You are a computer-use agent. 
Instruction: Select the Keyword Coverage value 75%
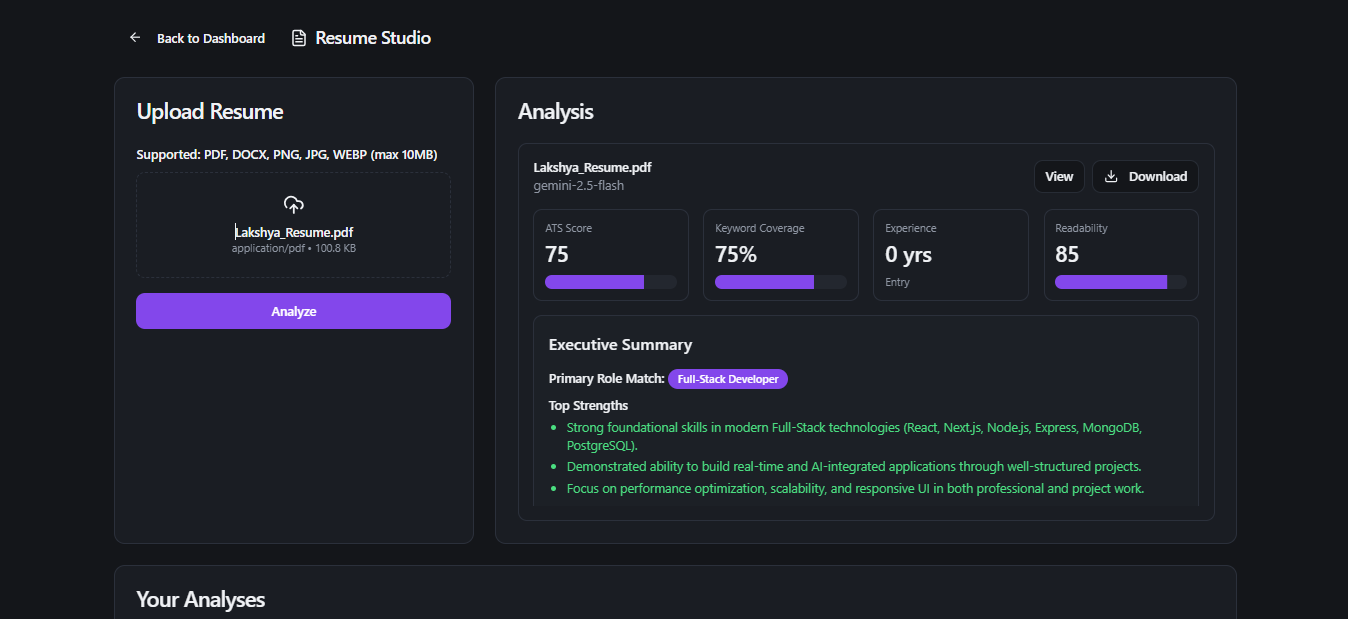pos(736,254)
